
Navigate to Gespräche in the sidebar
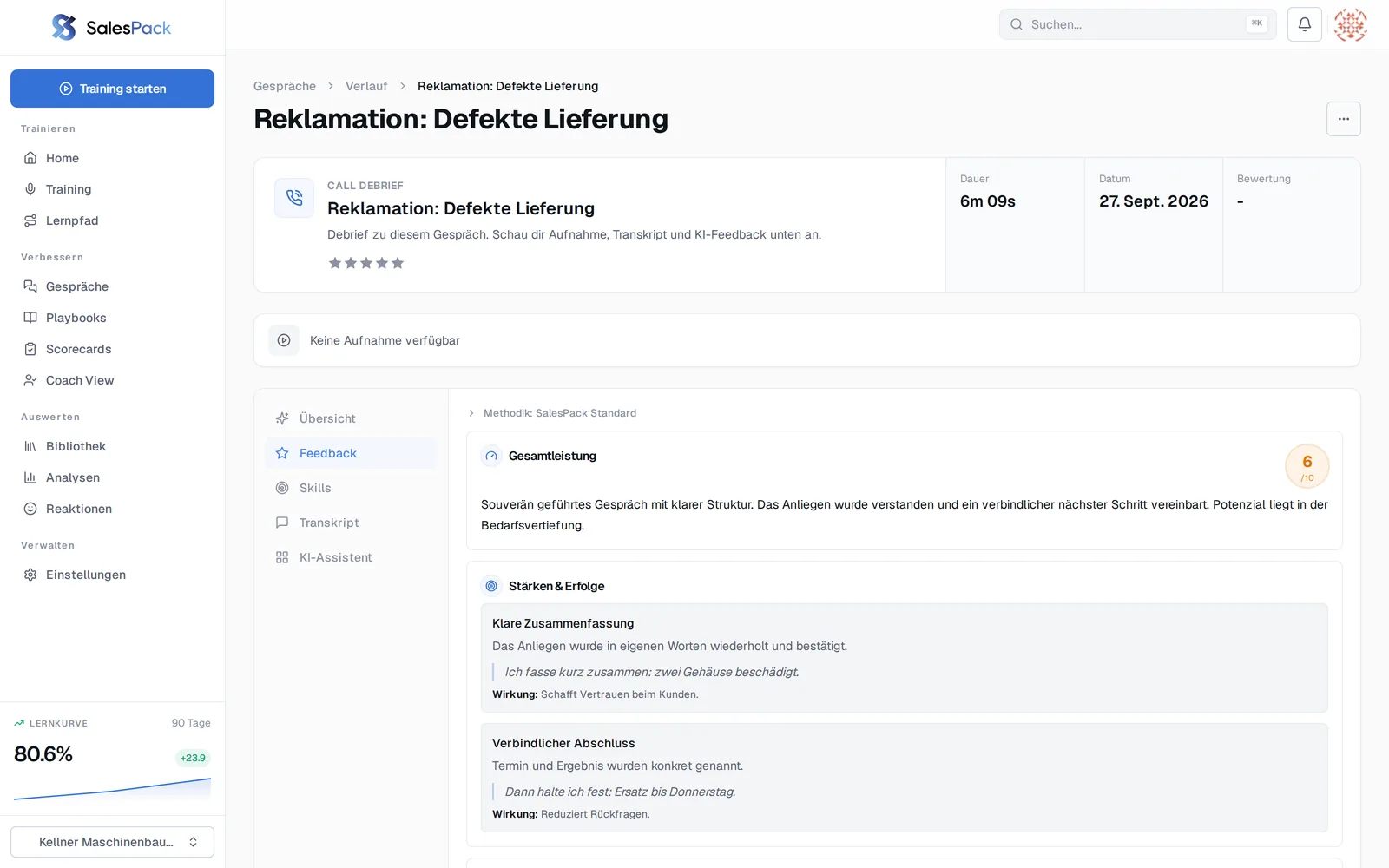click(112, 286)
